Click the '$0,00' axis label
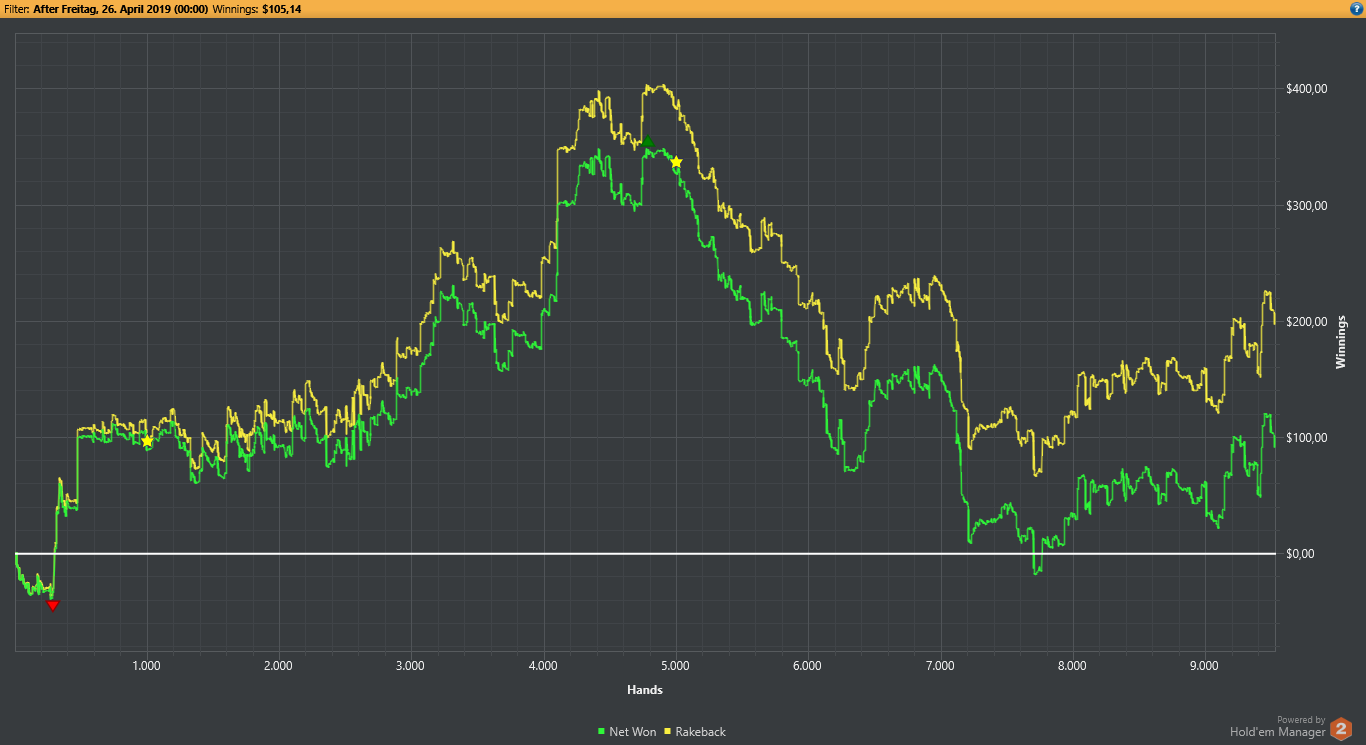The image size is (1366, 745). point(1301,553)
